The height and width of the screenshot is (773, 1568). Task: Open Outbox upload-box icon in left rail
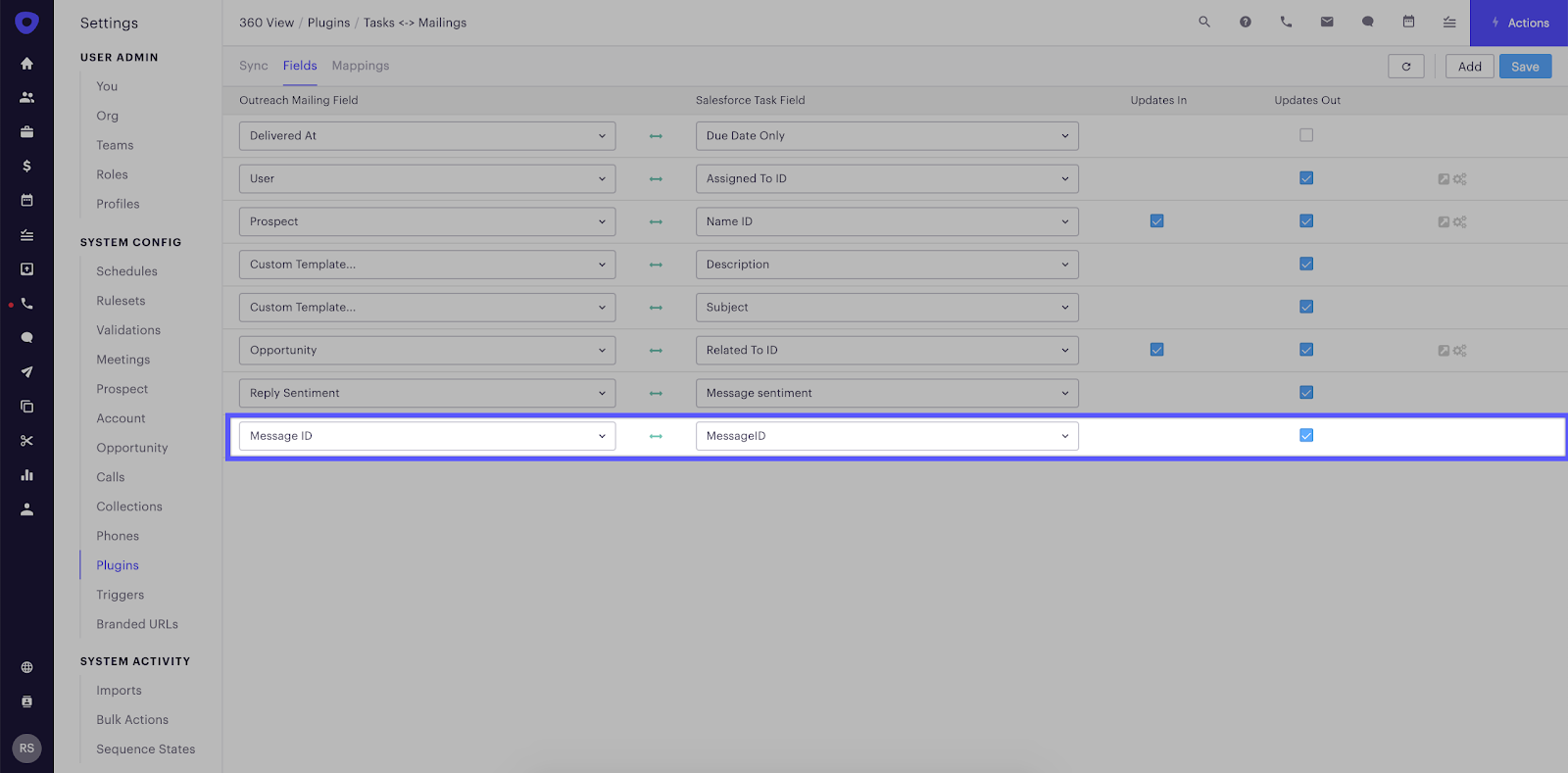26,269
